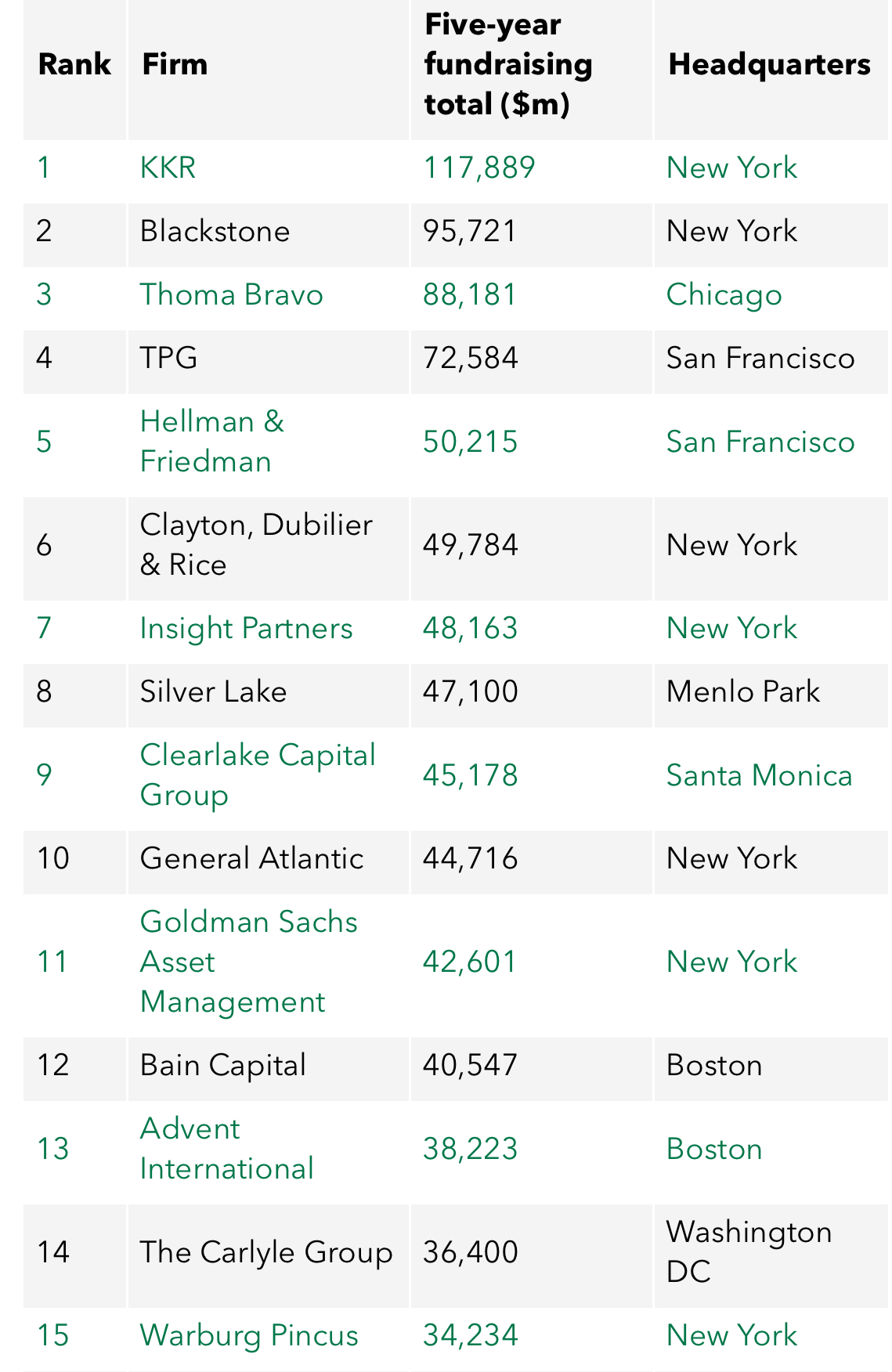Viewport: 892px width, 1372px height.
Task: Click the Rank column header
Action: (74, 64)
